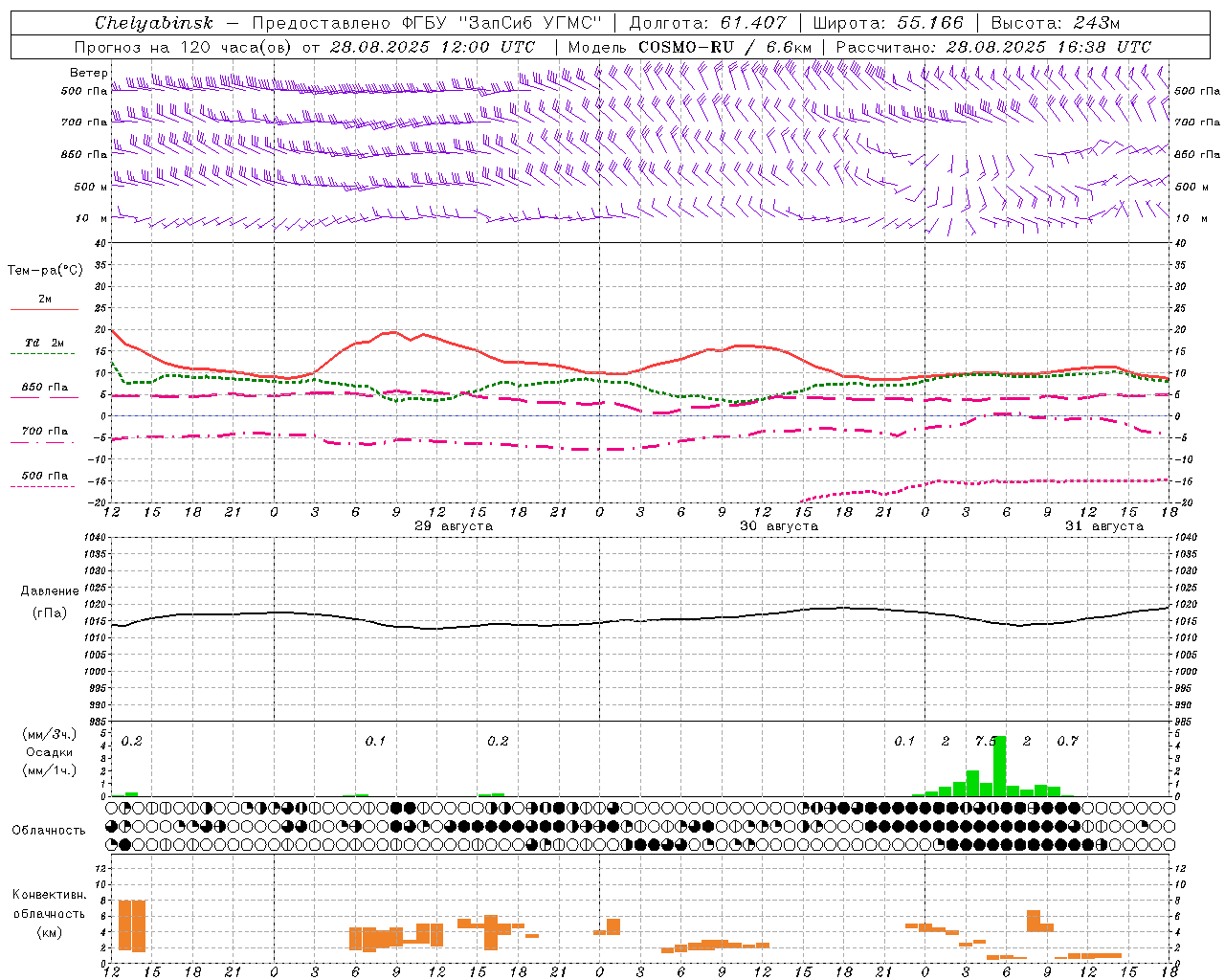Click the '(мм/1ч.)' hourly precipitation label
The height and width of the screenshot is (980, 1225).
50,770
